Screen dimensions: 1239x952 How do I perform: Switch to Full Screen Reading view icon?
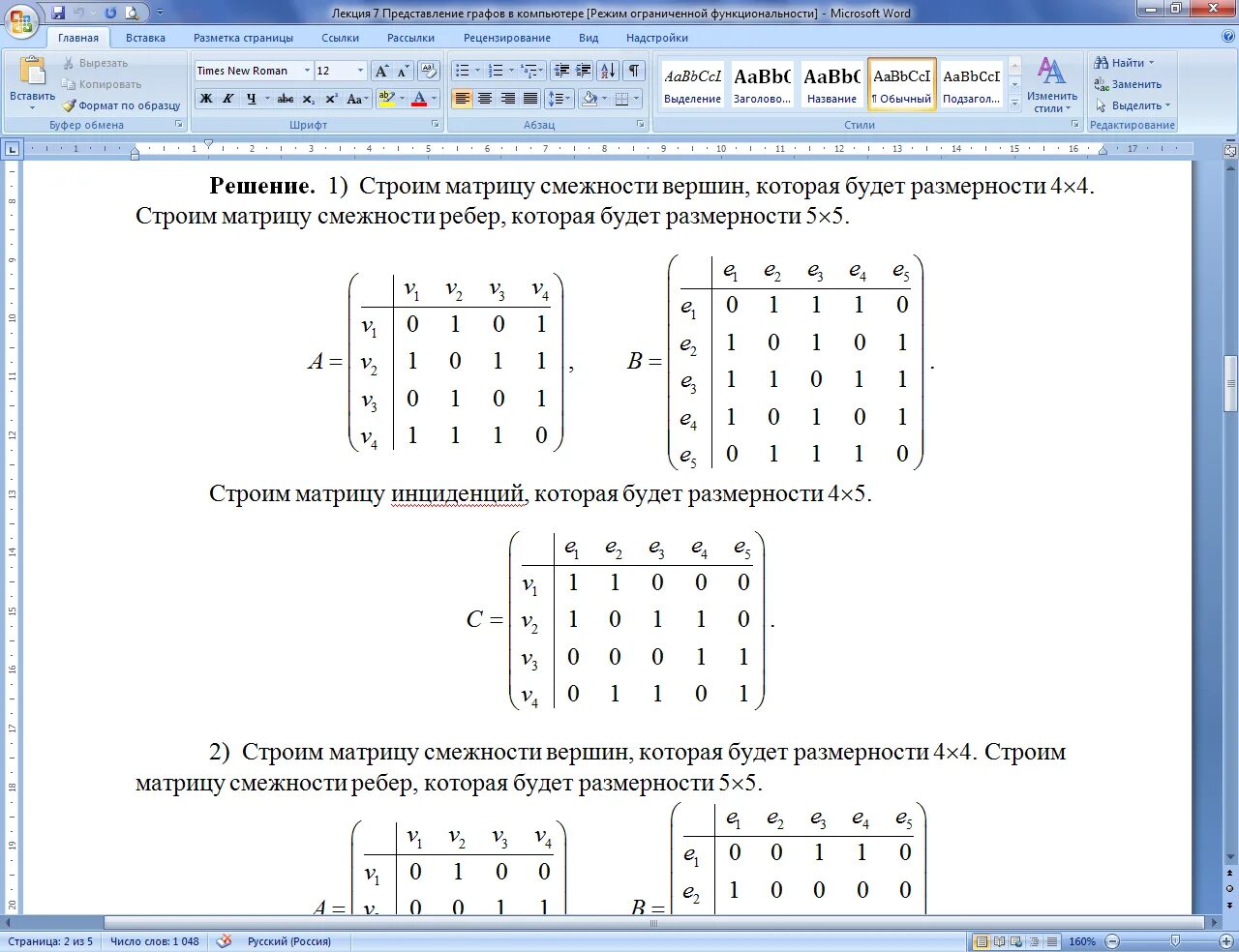click(999, 941)
